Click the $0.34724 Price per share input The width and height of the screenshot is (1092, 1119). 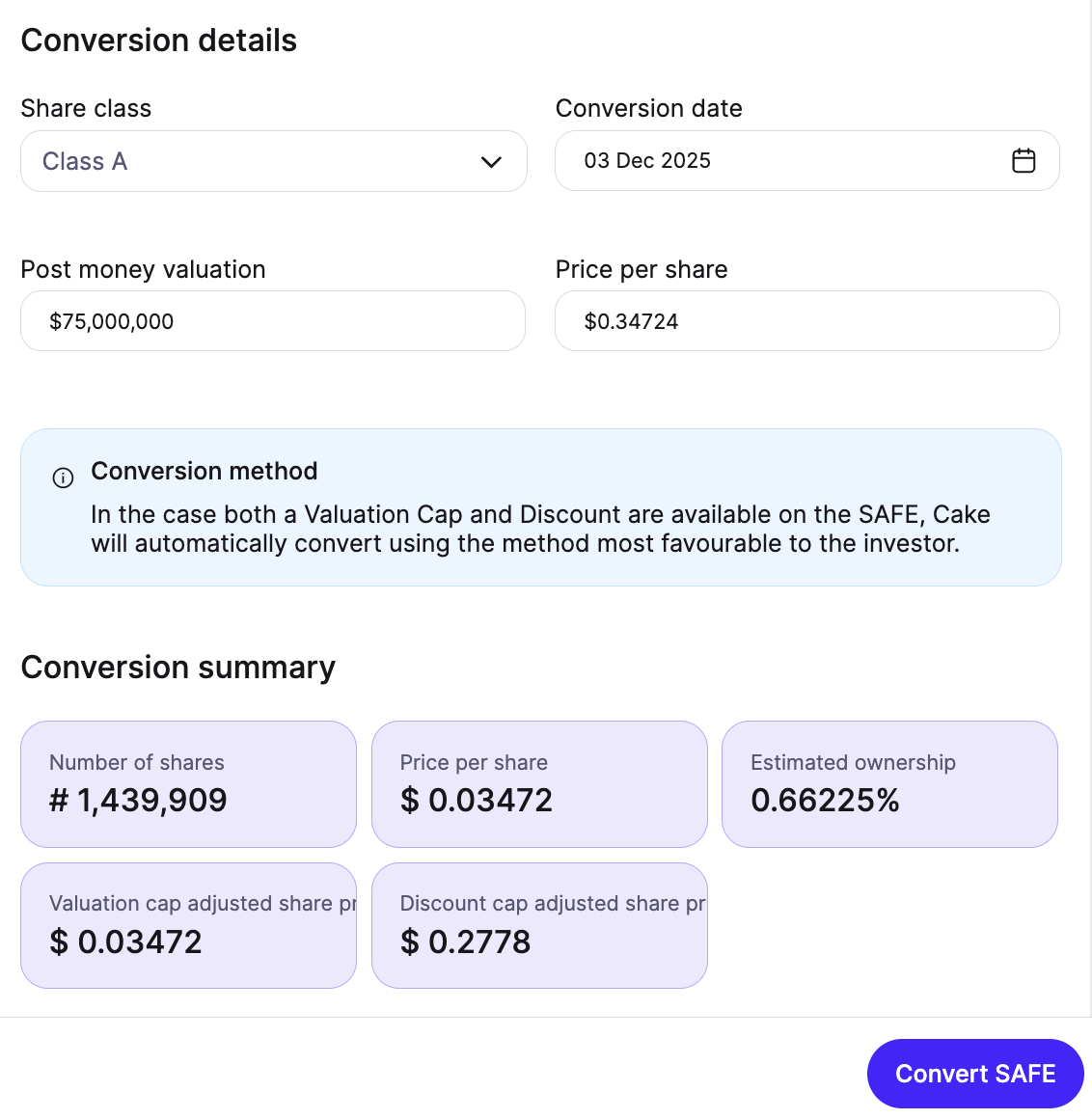click(806, 321)
